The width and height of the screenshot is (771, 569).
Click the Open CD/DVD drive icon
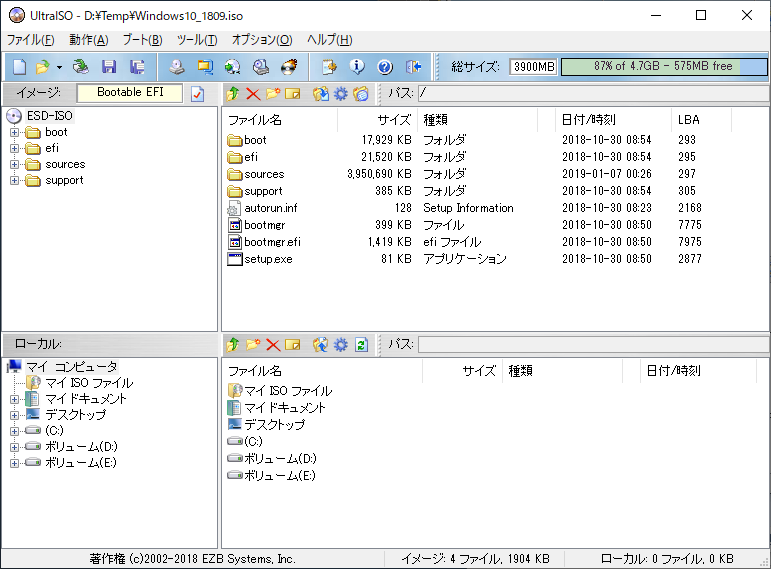[x=81, y=66]
